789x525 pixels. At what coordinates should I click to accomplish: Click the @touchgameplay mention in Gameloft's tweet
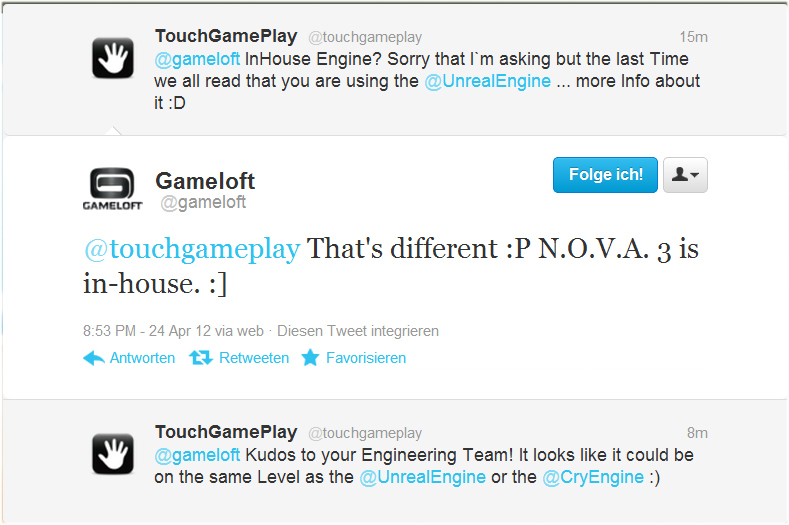click(x=192, y=249)
